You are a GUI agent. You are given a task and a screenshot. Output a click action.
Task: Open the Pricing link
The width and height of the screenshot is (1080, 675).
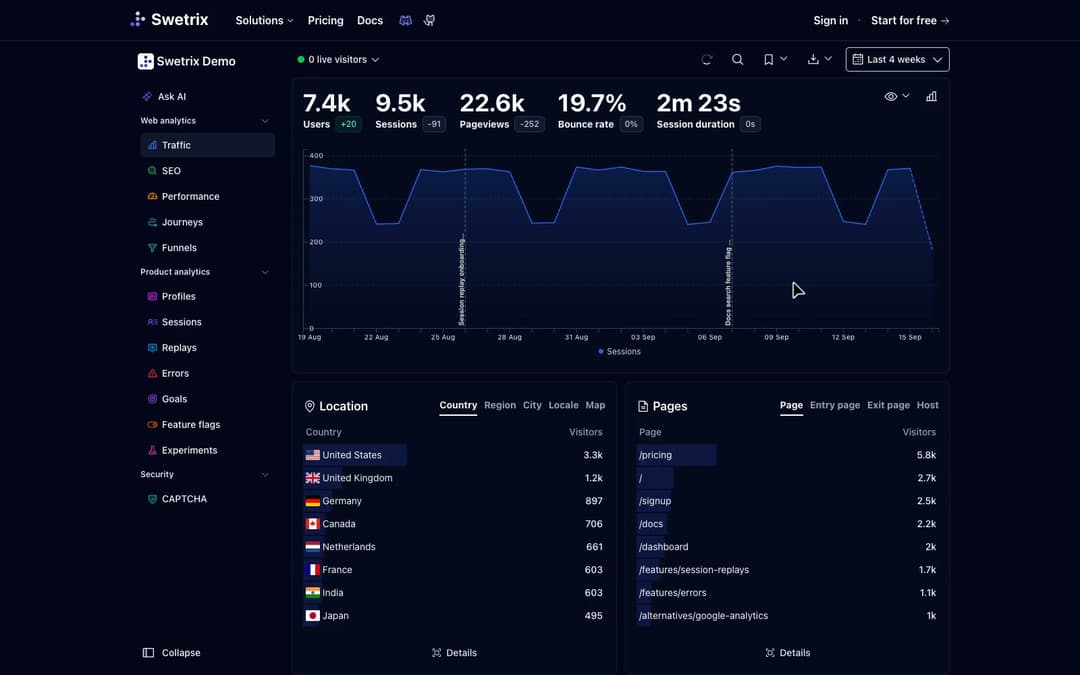[x=326, y=21]
